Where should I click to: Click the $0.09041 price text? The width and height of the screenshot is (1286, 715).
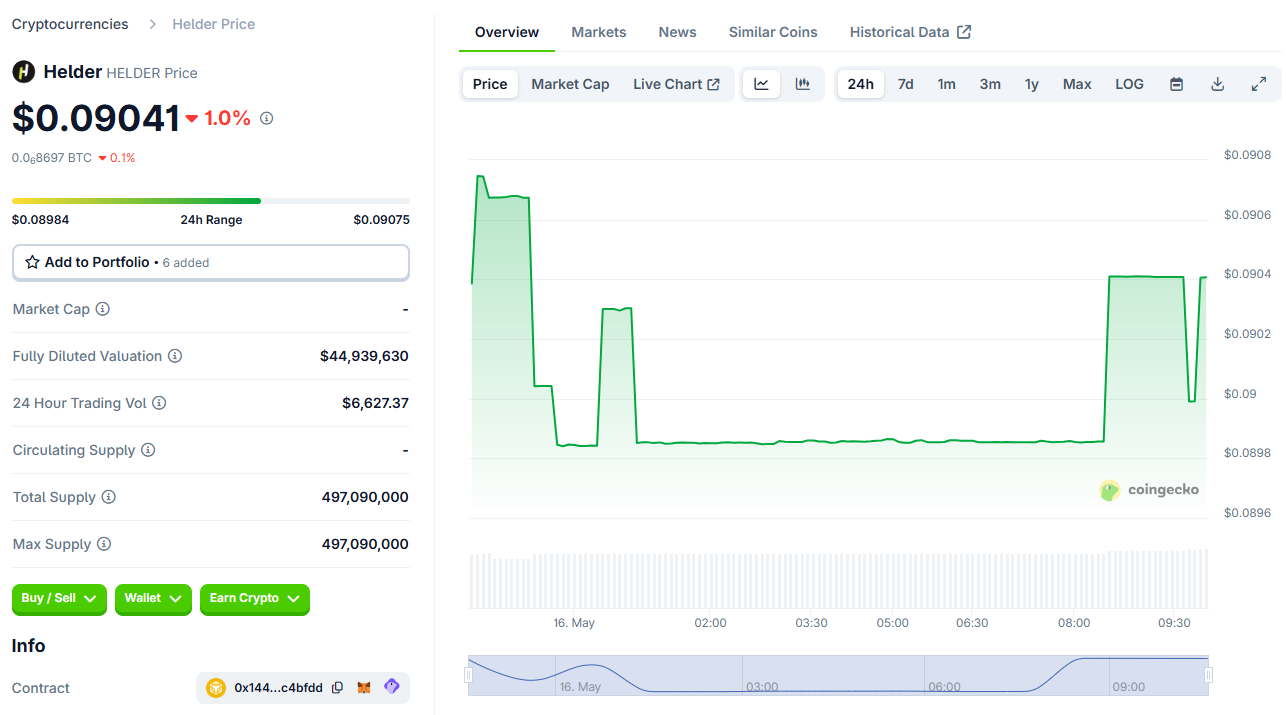pyautogui.click(x=96, y=118)
